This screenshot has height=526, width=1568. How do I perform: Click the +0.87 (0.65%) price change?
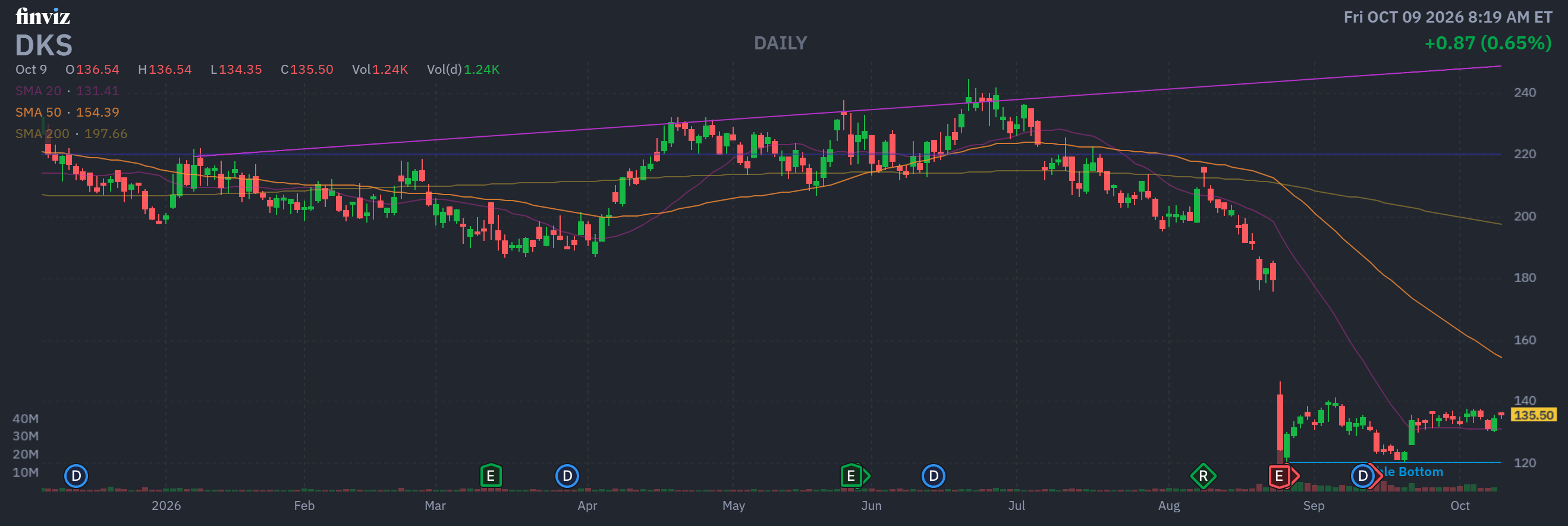click(x=1488, y=43)
